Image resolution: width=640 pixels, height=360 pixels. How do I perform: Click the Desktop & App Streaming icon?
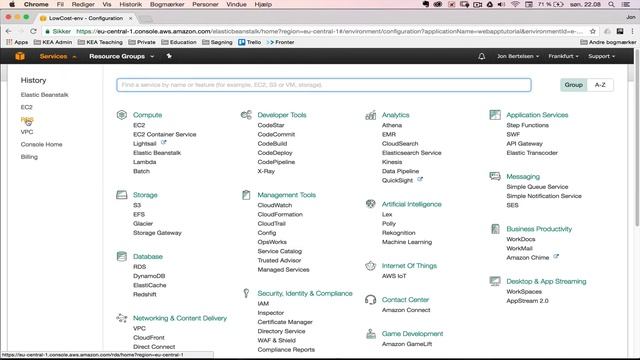click(x=495, y=281)
